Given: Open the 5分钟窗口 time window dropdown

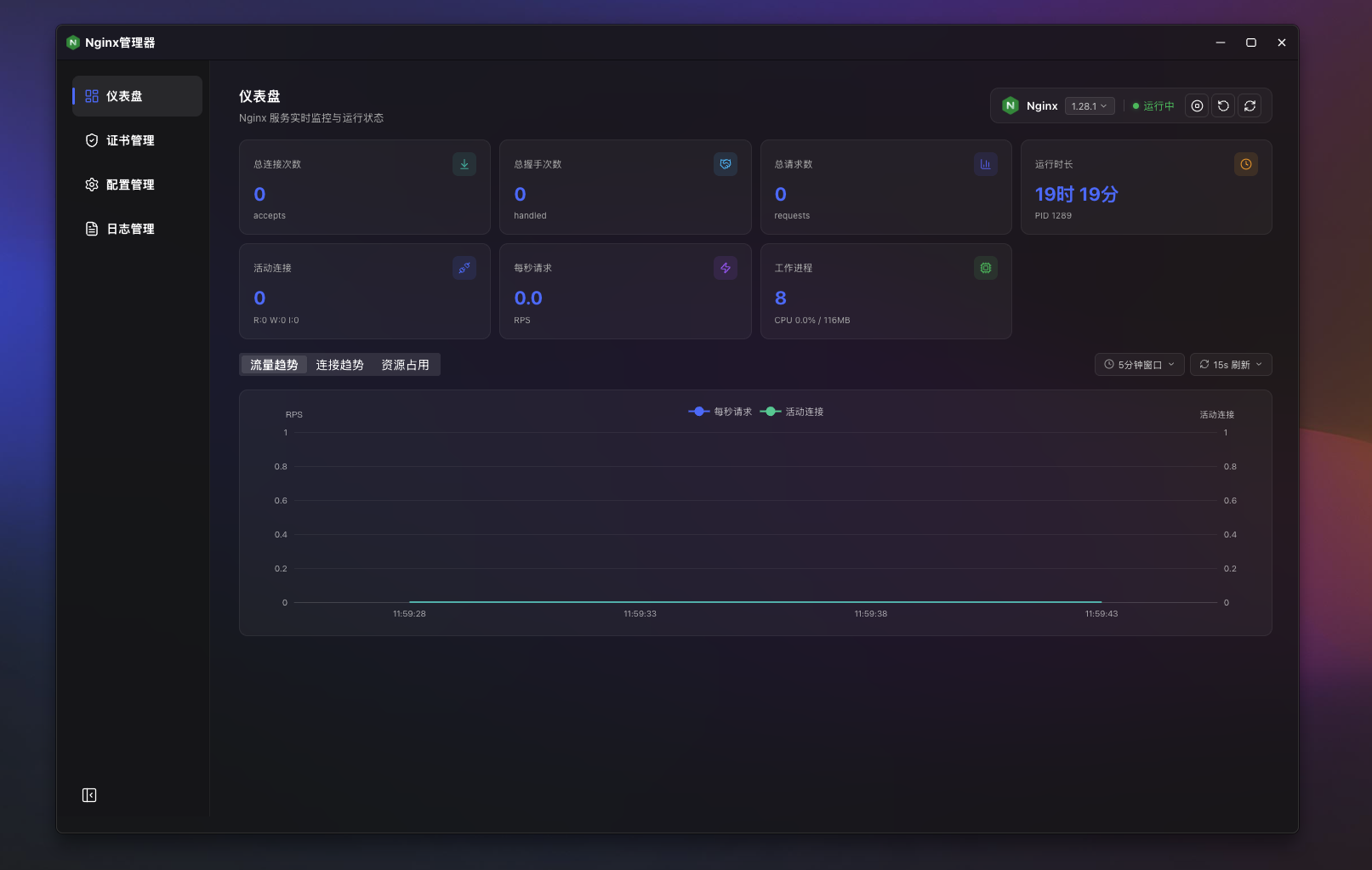Looking at the screenshot, I should tap(1140, 365).
